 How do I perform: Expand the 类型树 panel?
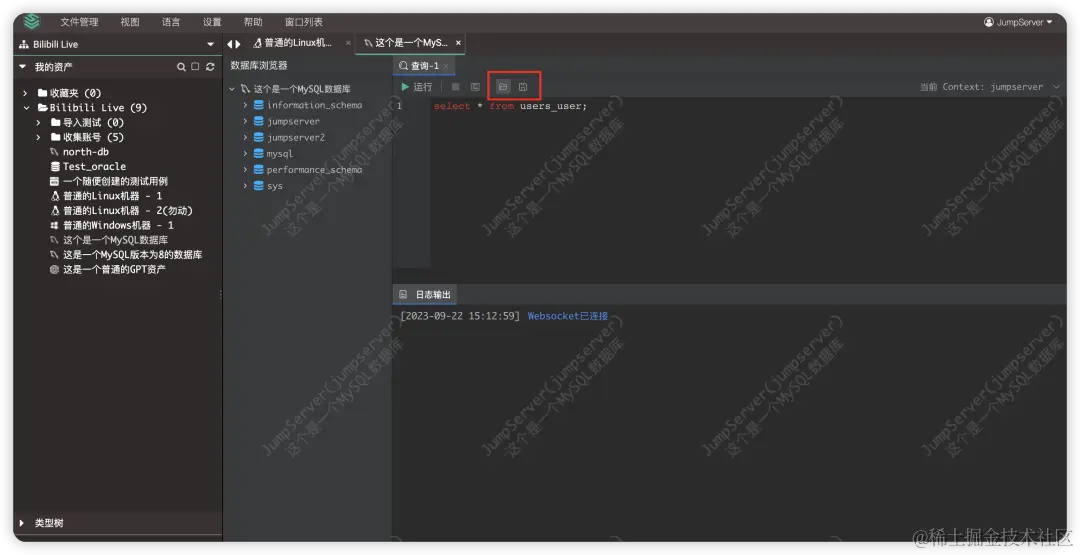point(22,523)
